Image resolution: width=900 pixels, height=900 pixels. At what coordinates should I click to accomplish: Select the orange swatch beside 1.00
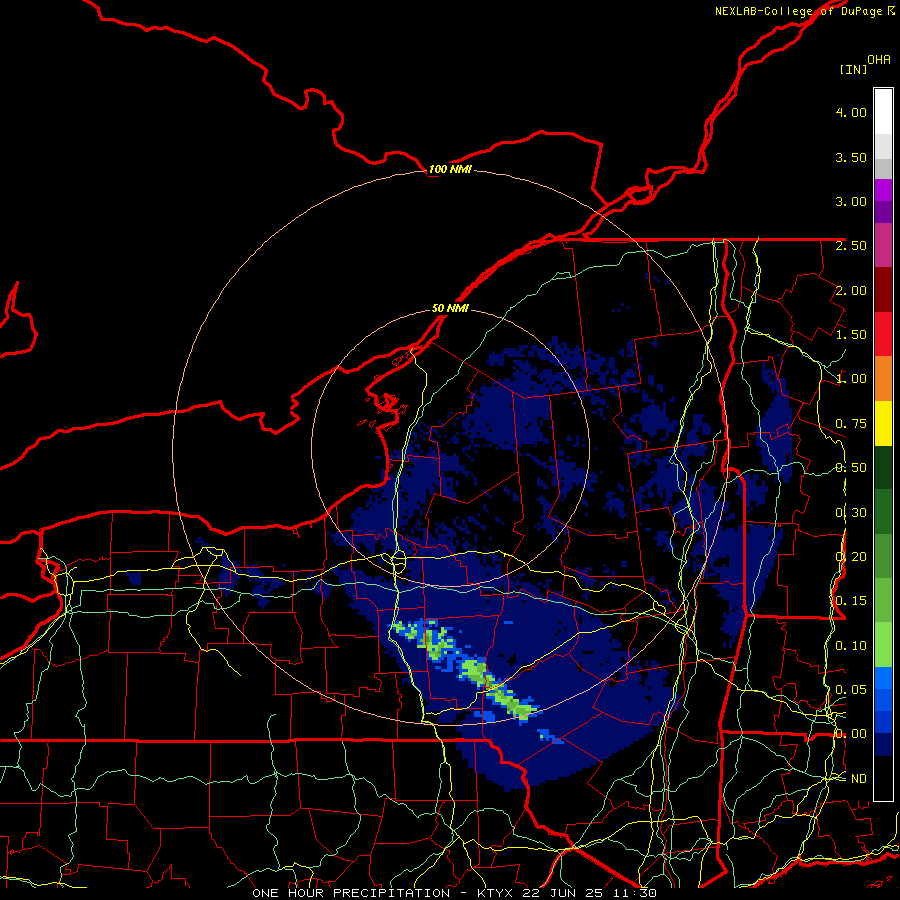[883, 379]
